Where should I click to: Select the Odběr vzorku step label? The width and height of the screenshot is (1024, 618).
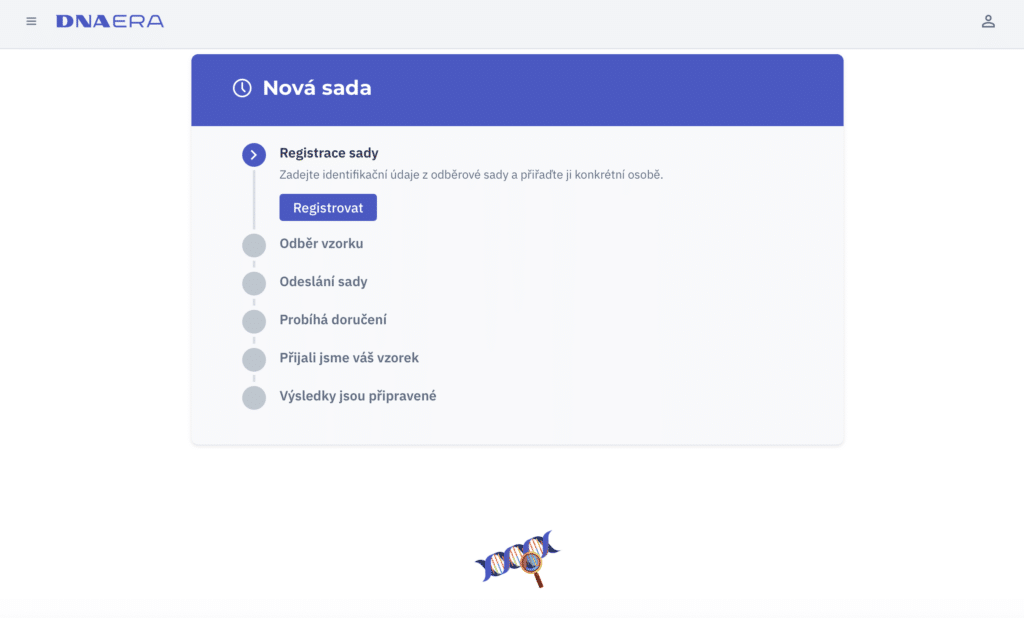tap(321, 243)
